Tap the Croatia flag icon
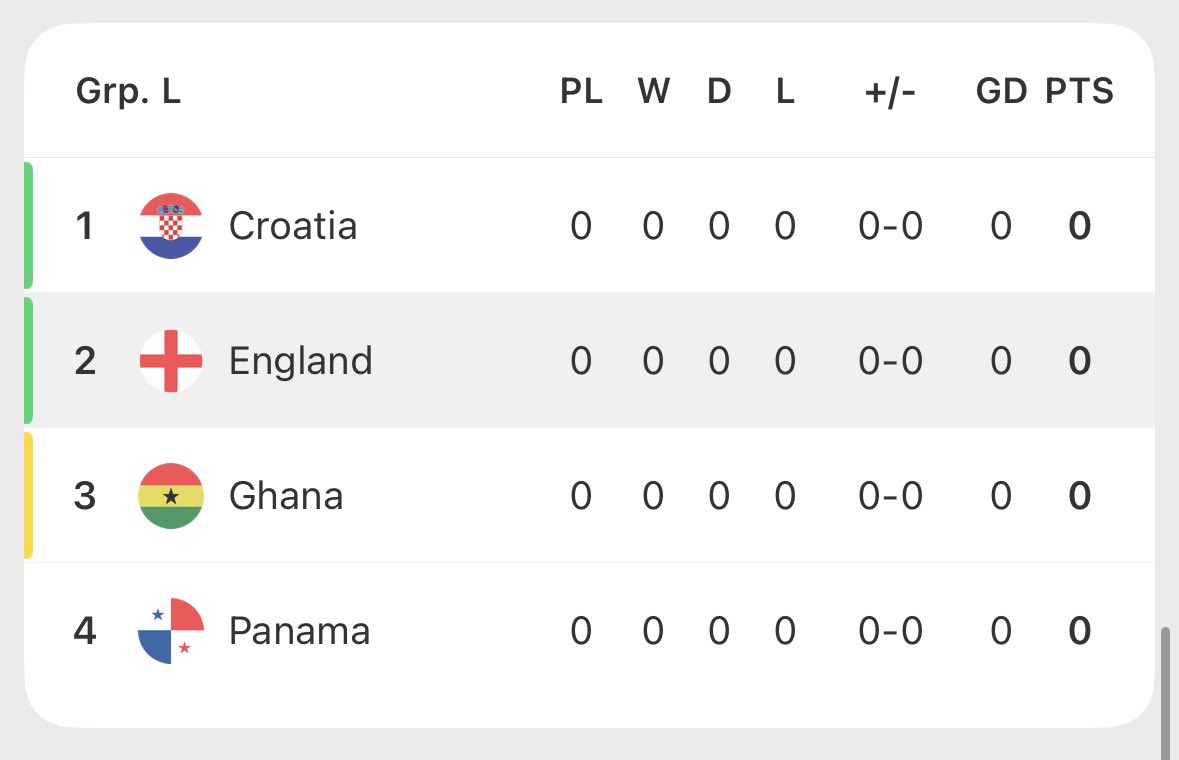Image resolution: width=1179 pixels, height=760 pixels. tap(171, 226)
